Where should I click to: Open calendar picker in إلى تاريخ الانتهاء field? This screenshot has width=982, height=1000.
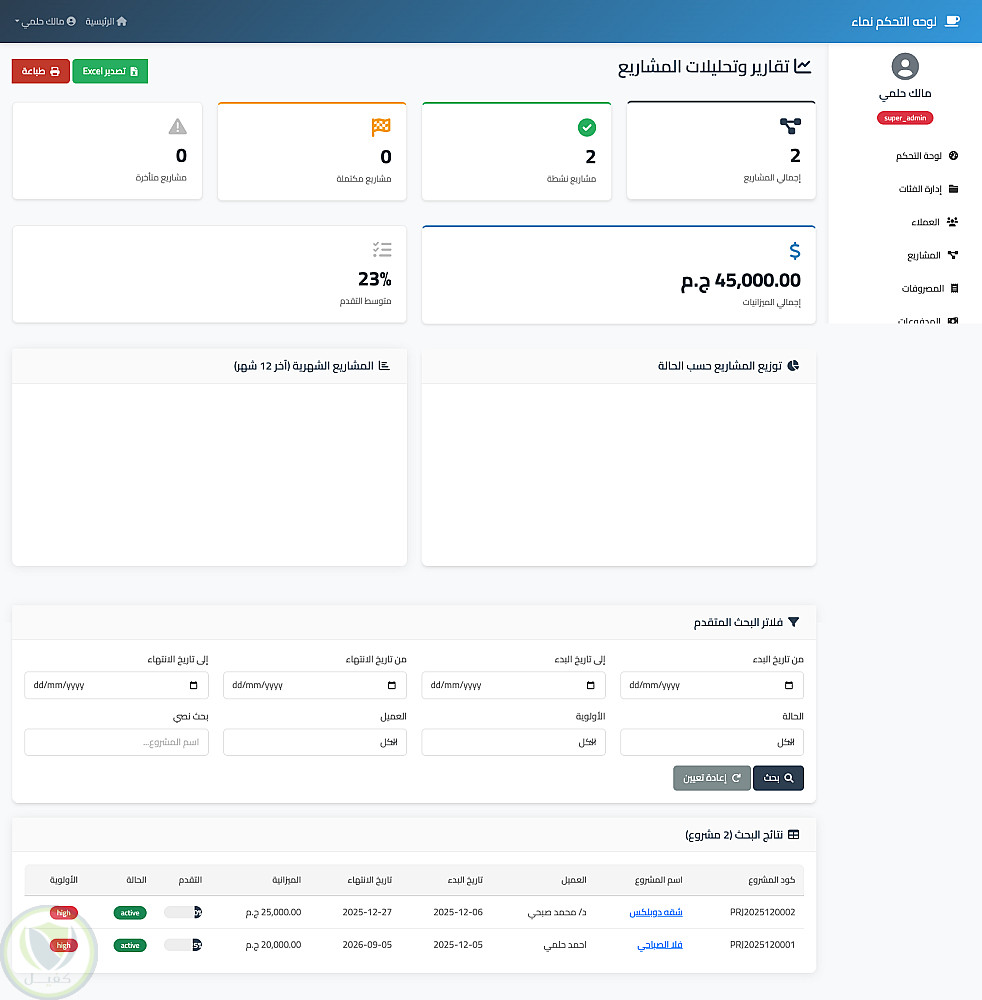pos(193,685)
